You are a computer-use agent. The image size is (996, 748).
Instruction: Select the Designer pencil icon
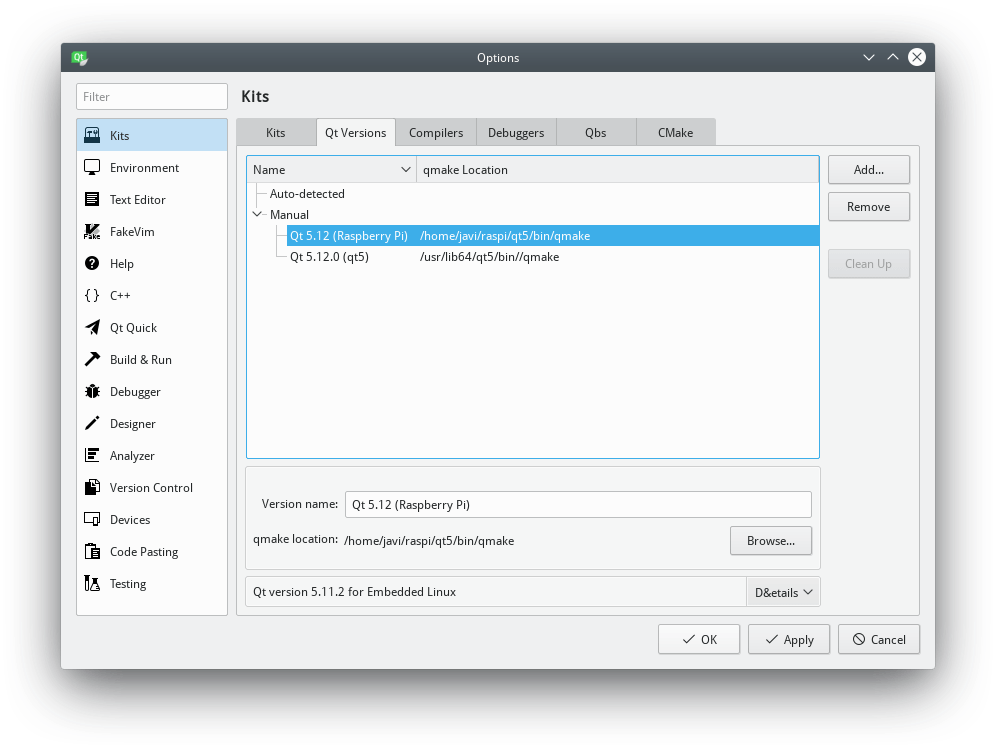pos(92,423)
